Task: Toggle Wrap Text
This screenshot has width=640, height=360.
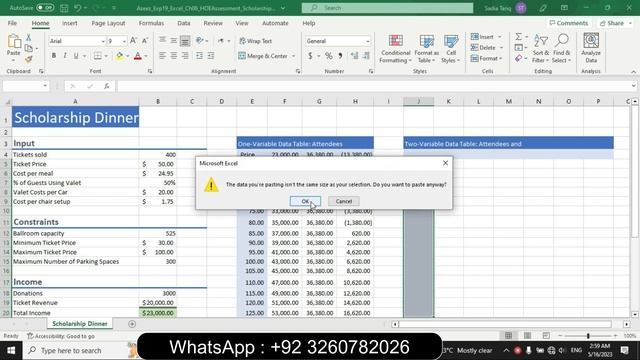Action: pyautogui.click(x=256, y=41)
